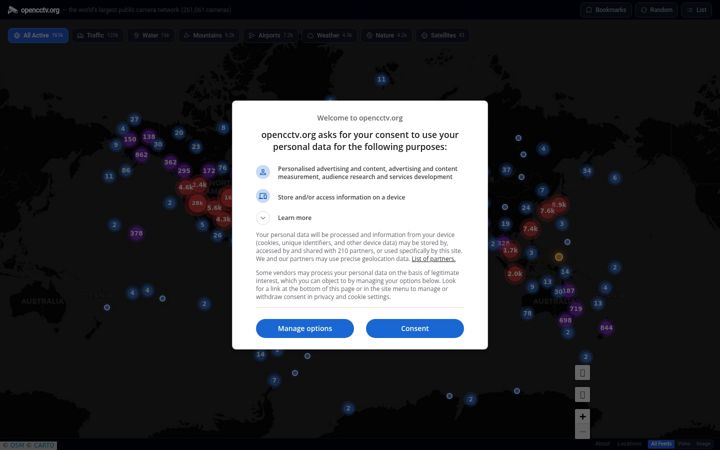Open the OSM CARTO attribution link
The width and height of the screenshot is (720, 450).
[28, 445]
